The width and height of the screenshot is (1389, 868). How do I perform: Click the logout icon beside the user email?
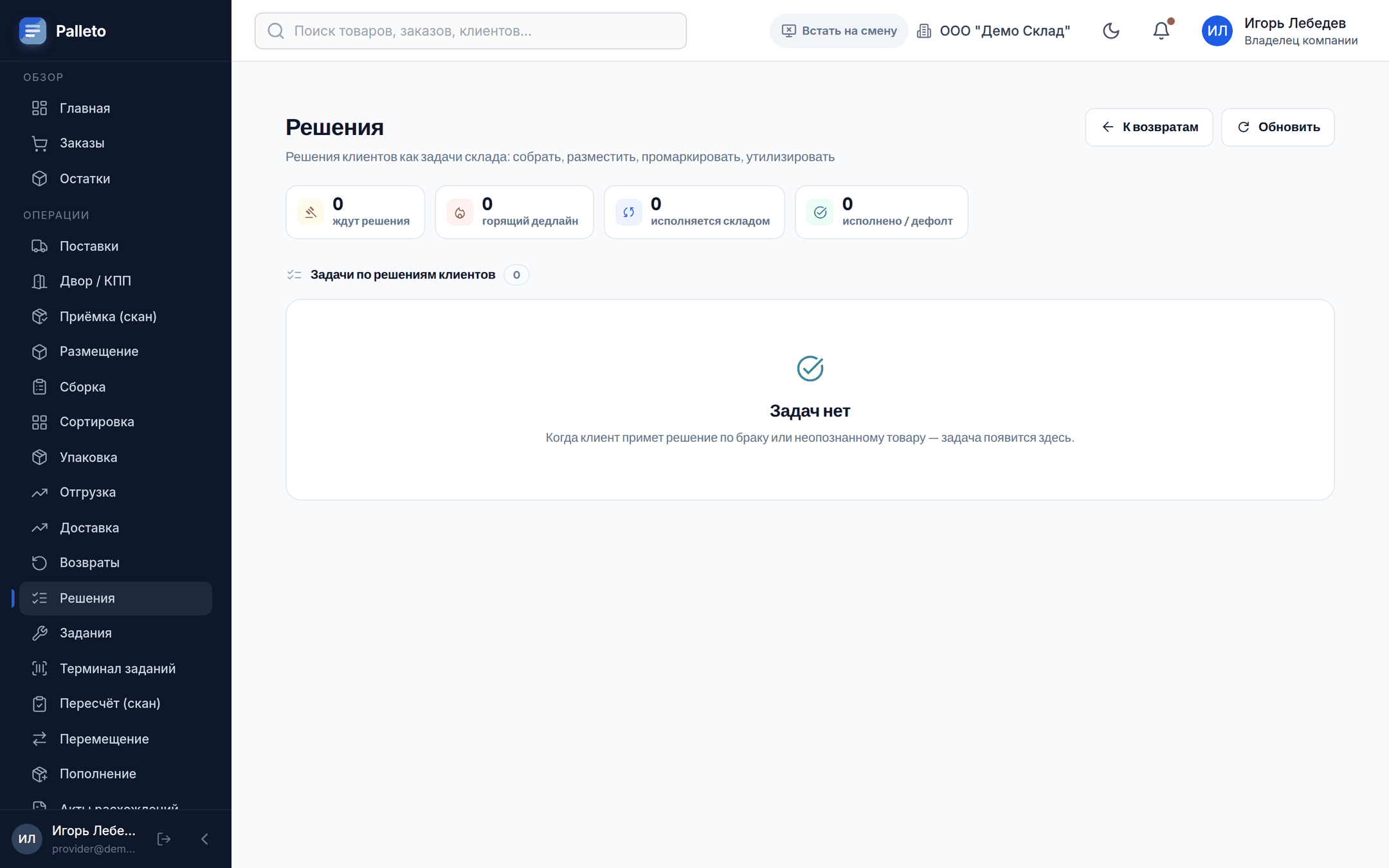tap(164, 839)
